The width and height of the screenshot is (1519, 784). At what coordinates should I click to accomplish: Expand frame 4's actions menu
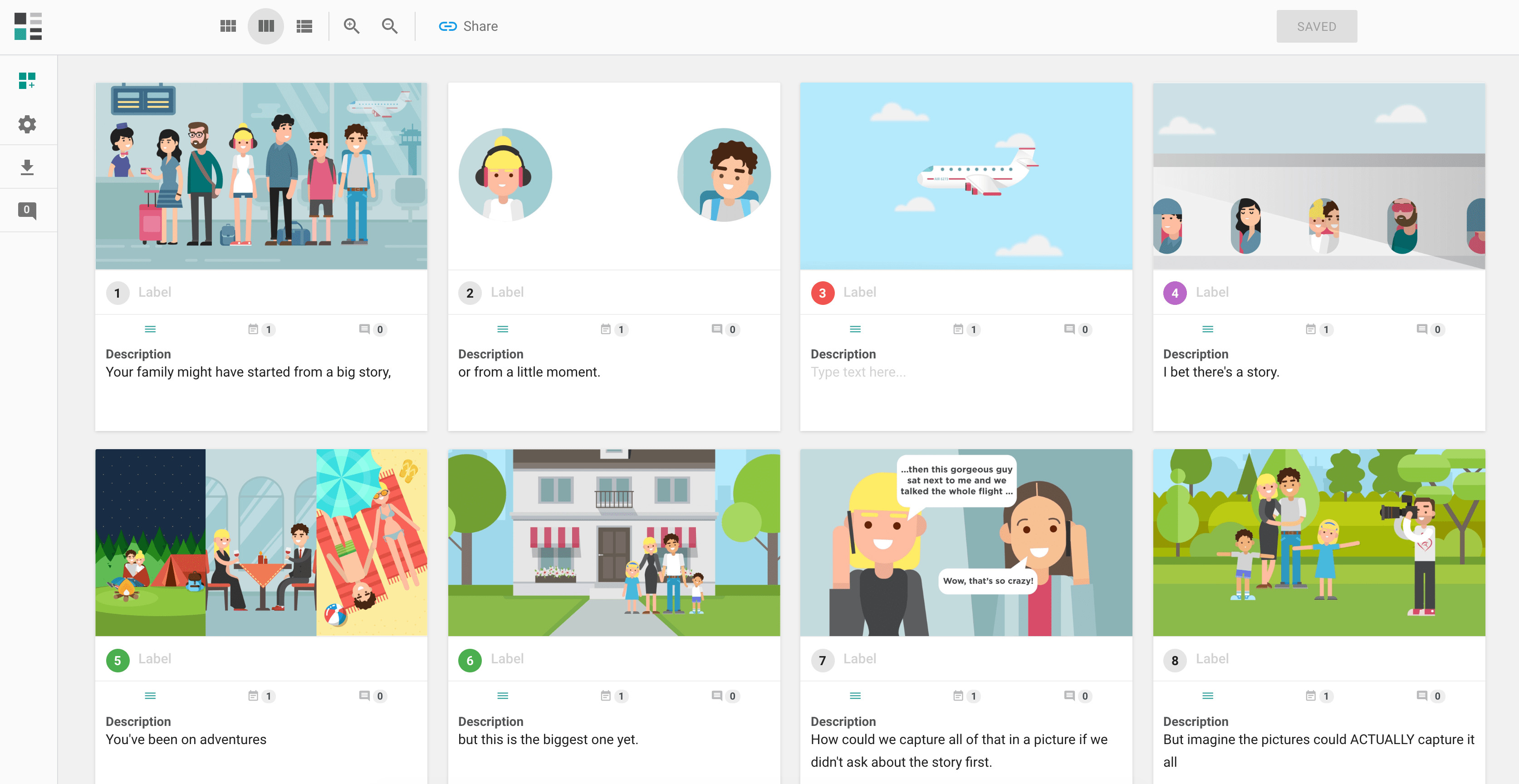(x=1208, y=329)
